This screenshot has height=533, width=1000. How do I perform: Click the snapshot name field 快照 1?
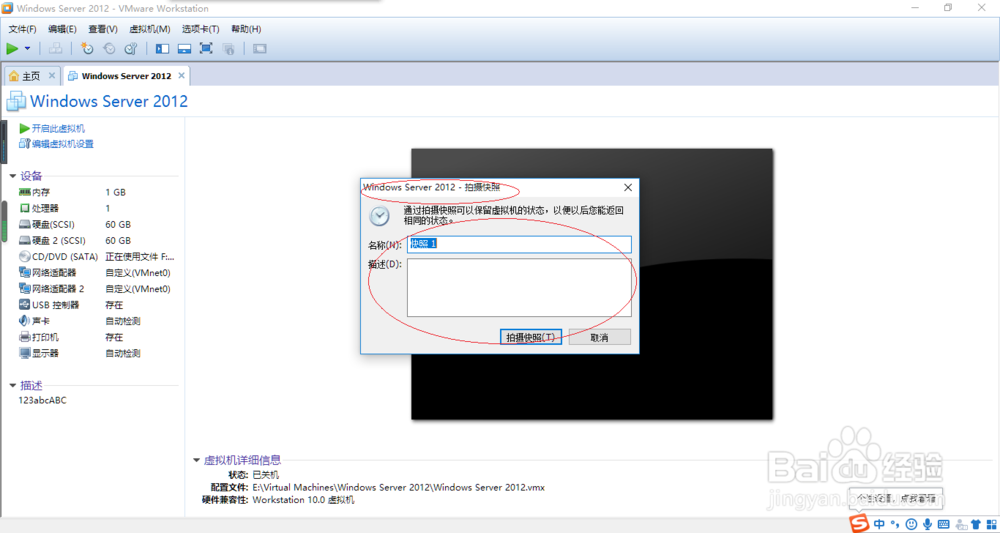coord(519,244)
